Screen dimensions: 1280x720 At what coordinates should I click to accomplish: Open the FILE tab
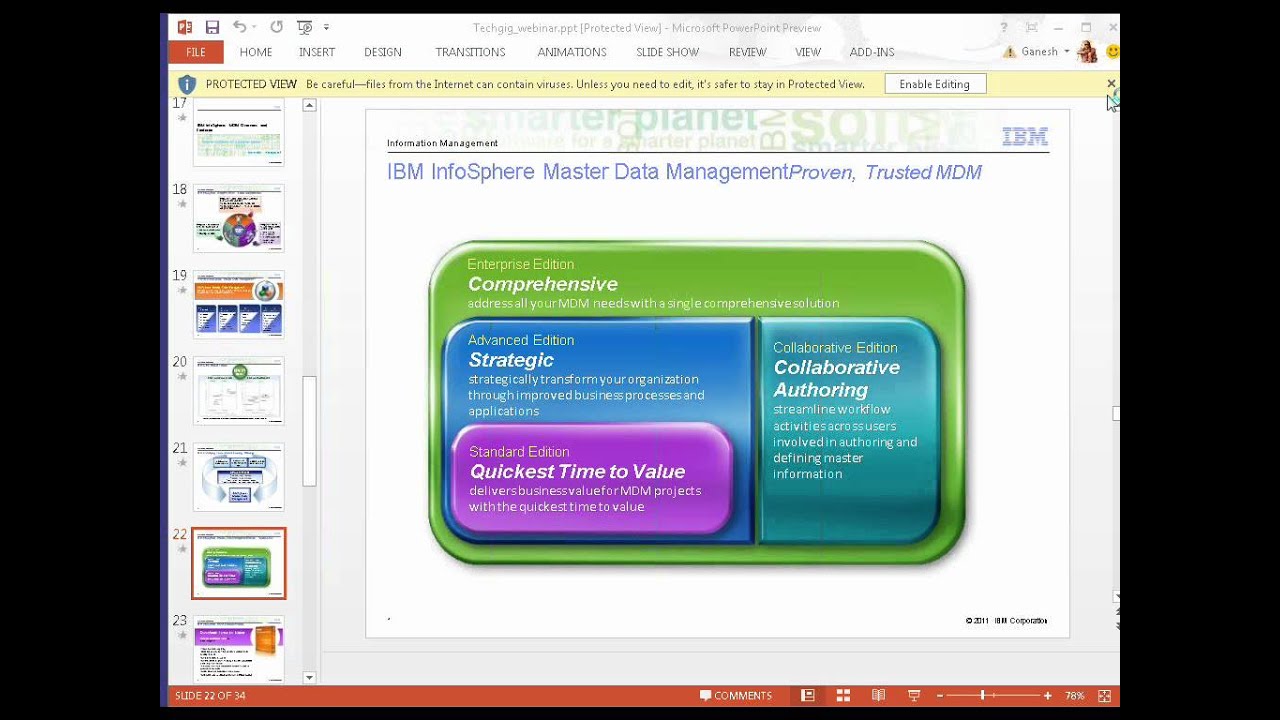click(196, 52)
